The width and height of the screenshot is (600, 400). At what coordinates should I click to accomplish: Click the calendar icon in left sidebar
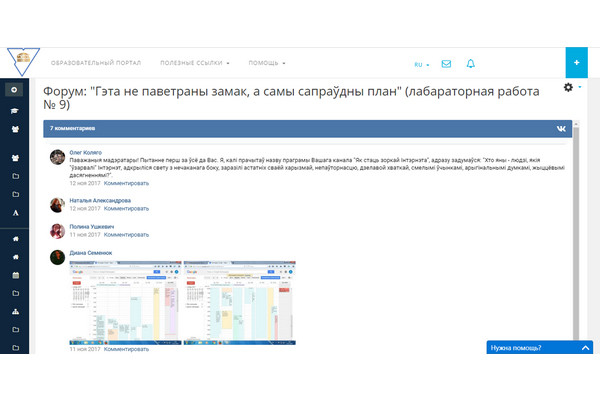tap(15, 275)
